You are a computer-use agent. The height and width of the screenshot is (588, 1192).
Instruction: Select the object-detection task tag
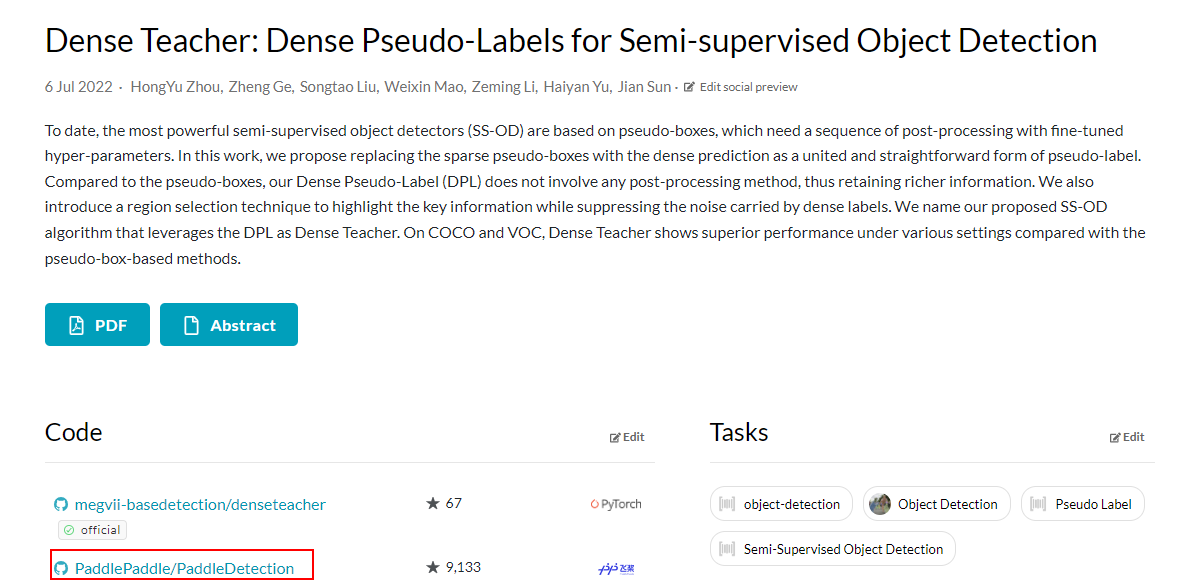point(781,504)
